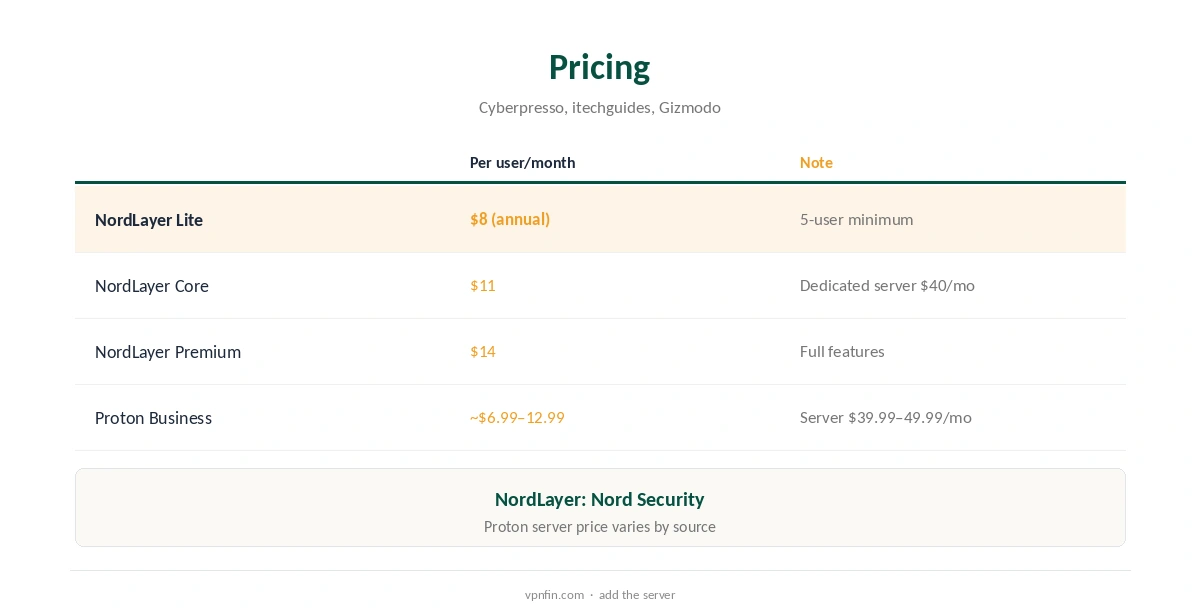Click 'Dedicated server $40/mo' note

pyautogui.click(x=887, y=285)
